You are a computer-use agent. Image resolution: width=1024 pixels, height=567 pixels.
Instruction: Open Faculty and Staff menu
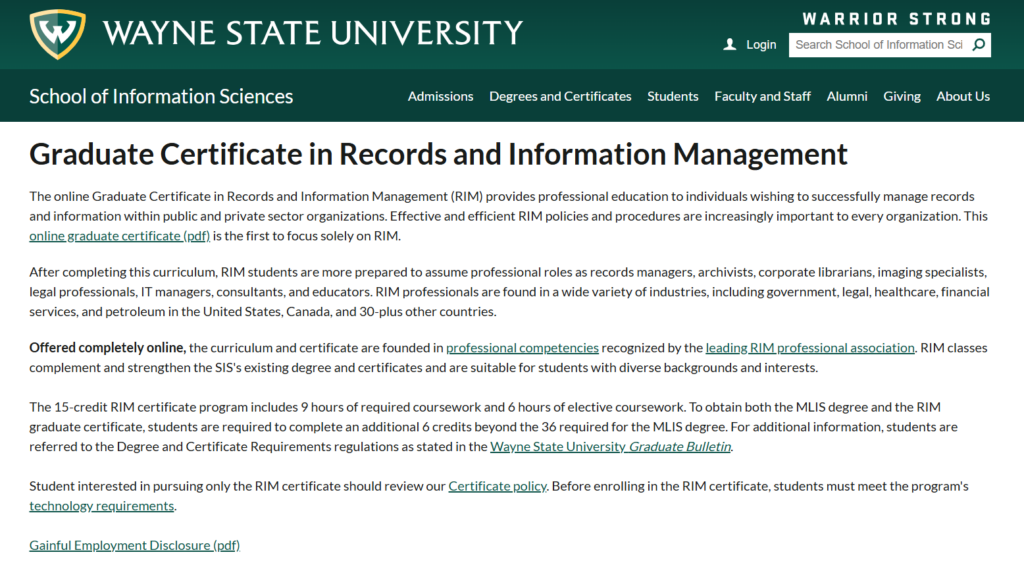tap(762, 96)
